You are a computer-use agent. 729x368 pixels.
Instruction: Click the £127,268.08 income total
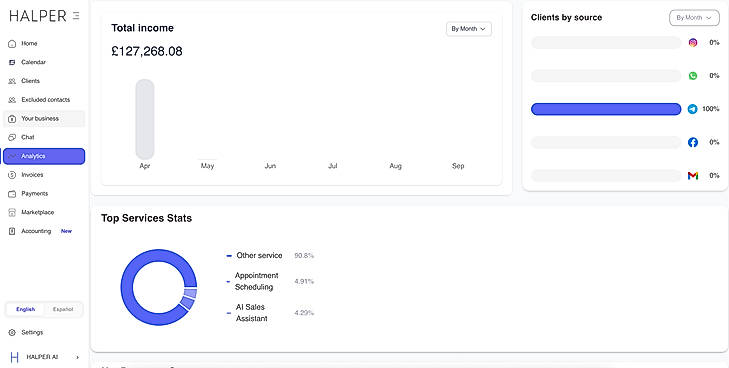pos(147,51)
